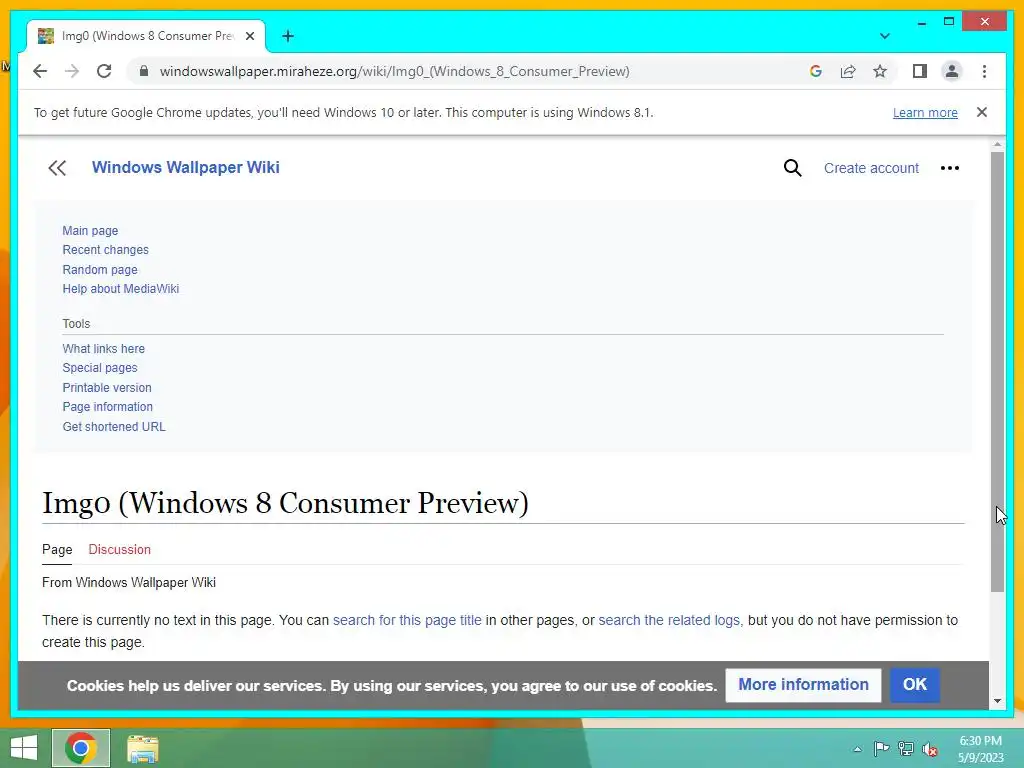Open the Windows Start button
The width and height of the screenshot is (1024, 768).
[x=24, y=748]
